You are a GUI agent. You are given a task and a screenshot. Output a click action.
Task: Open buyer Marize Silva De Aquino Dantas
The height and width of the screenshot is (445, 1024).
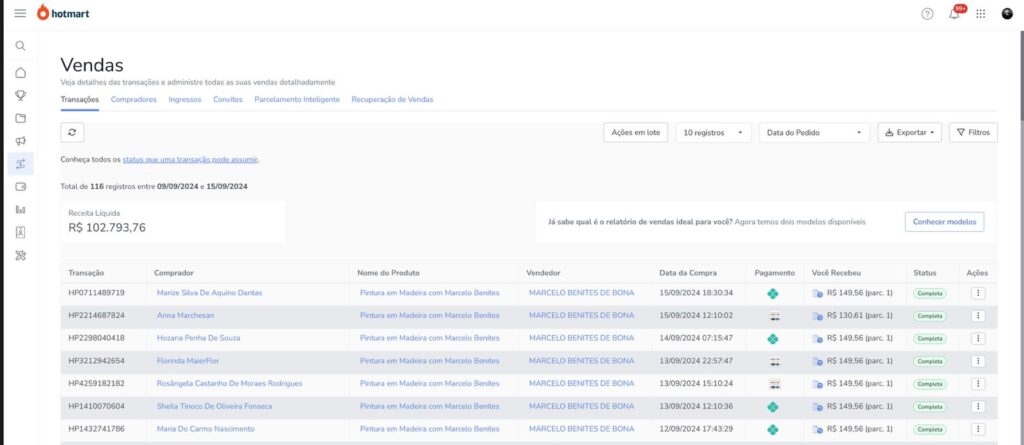point(210,293)
